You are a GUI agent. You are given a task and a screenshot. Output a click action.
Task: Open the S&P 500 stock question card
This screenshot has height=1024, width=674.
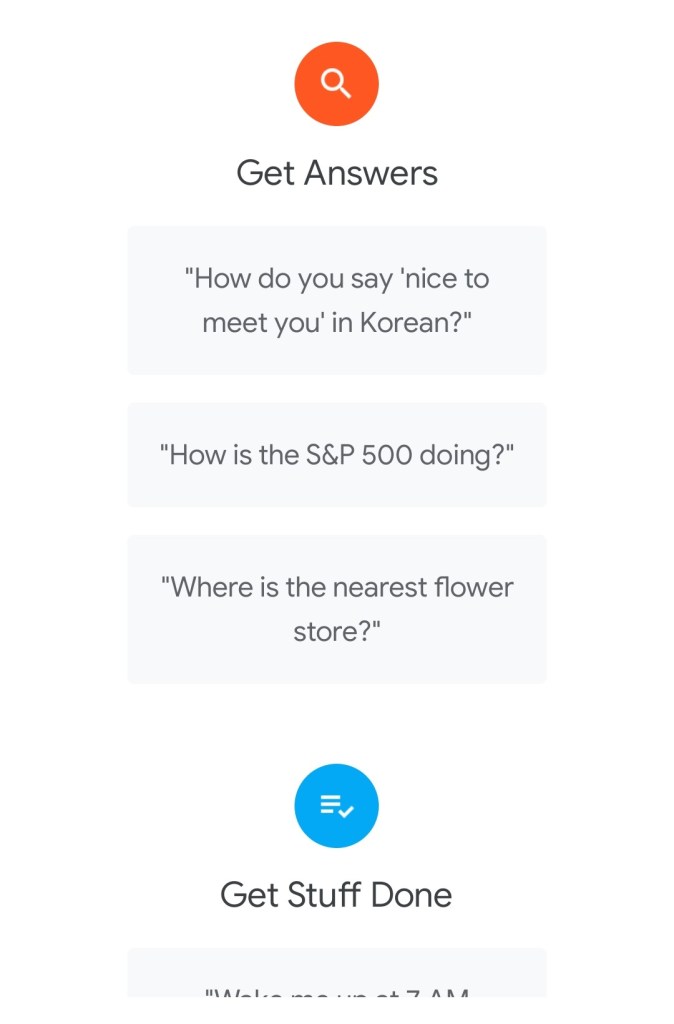click(x=336, y=455)
